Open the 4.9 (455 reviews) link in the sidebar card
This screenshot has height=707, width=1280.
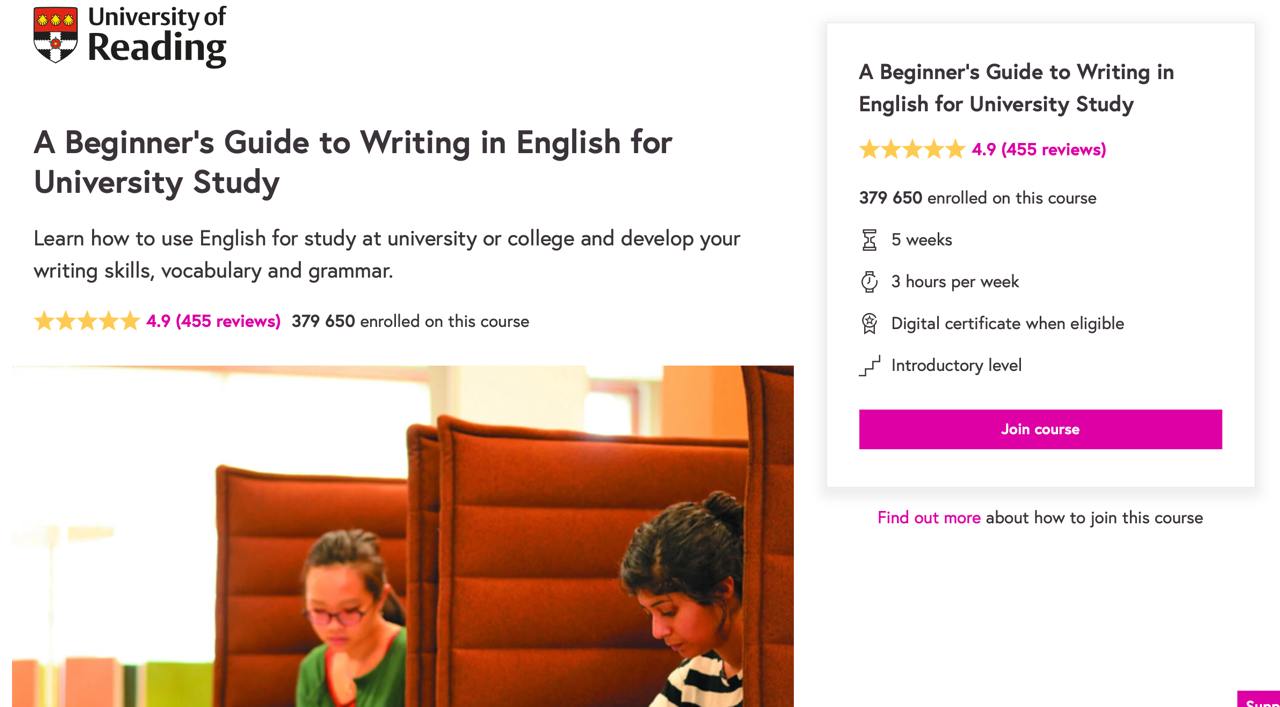(1039, 150)
